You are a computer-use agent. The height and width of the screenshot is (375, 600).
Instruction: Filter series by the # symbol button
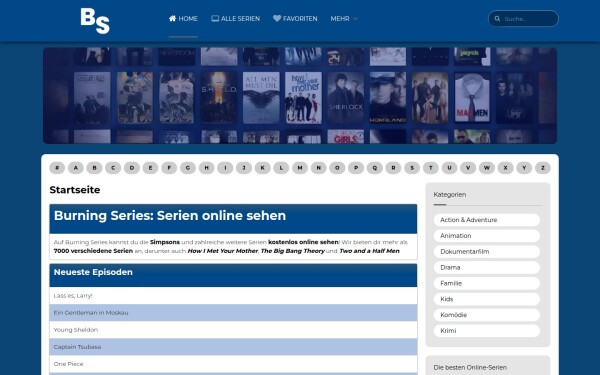point(57,168)
